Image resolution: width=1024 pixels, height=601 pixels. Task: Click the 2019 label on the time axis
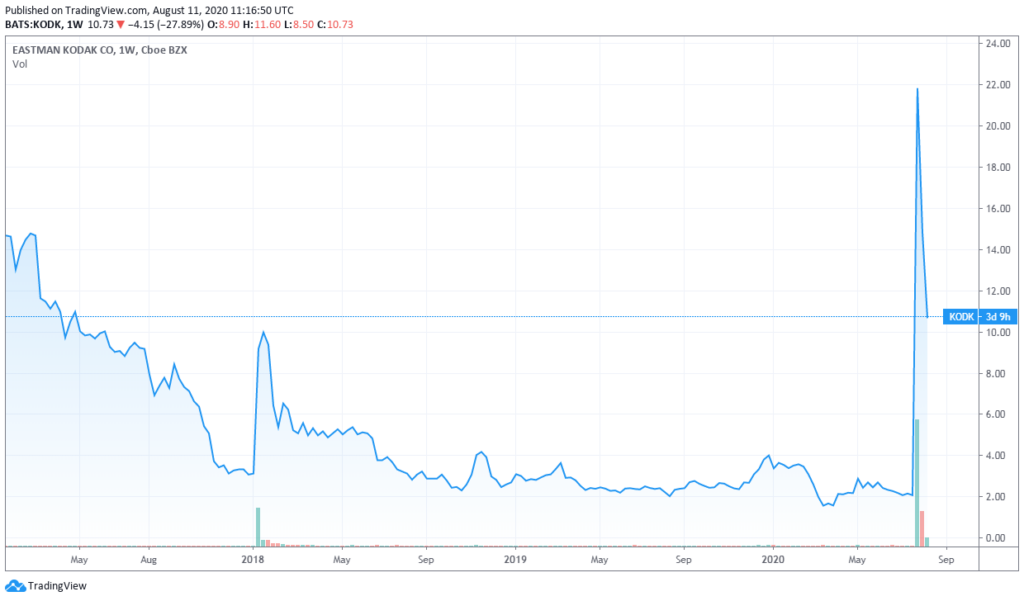tap(515, 560)
